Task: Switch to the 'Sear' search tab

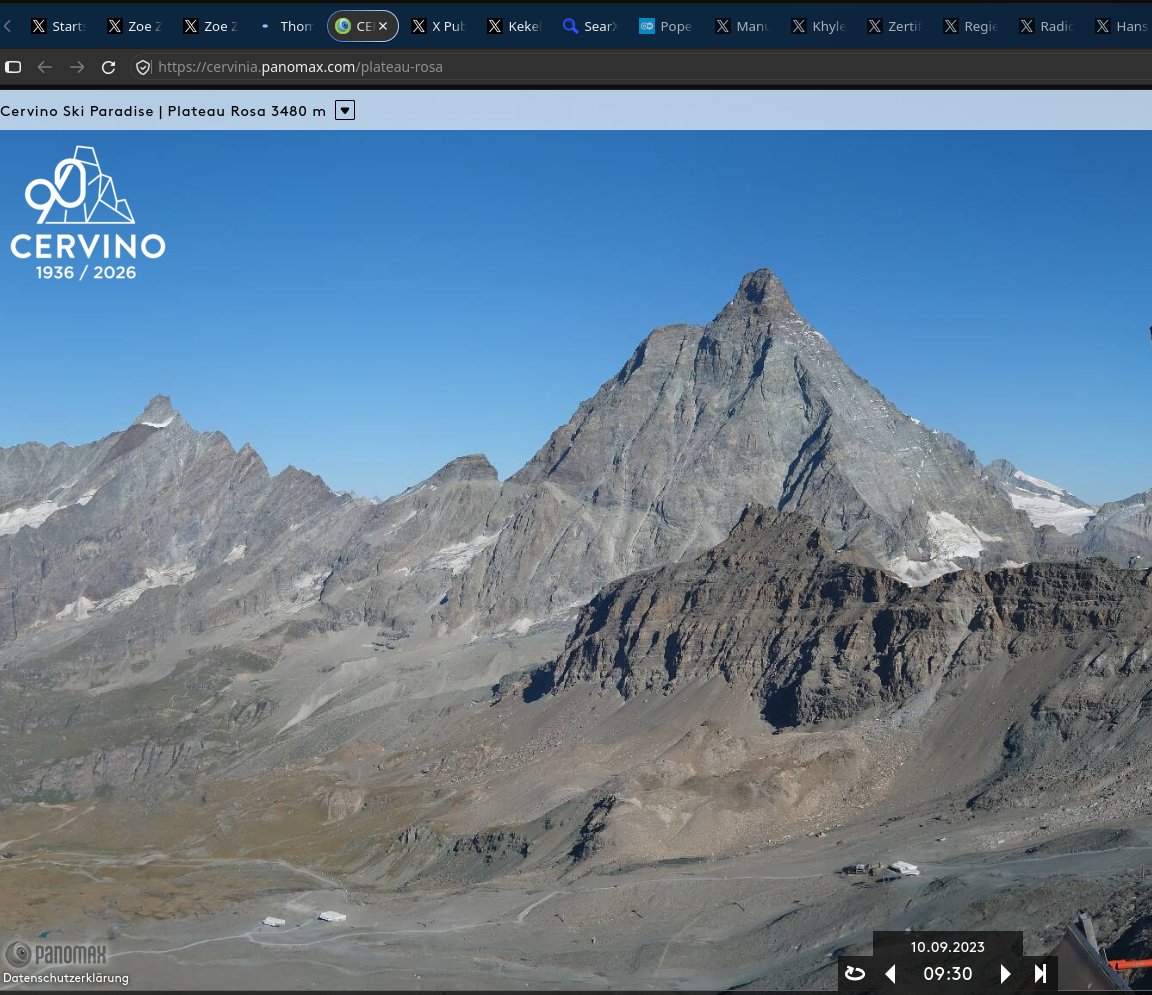Action: pos(591,26)
